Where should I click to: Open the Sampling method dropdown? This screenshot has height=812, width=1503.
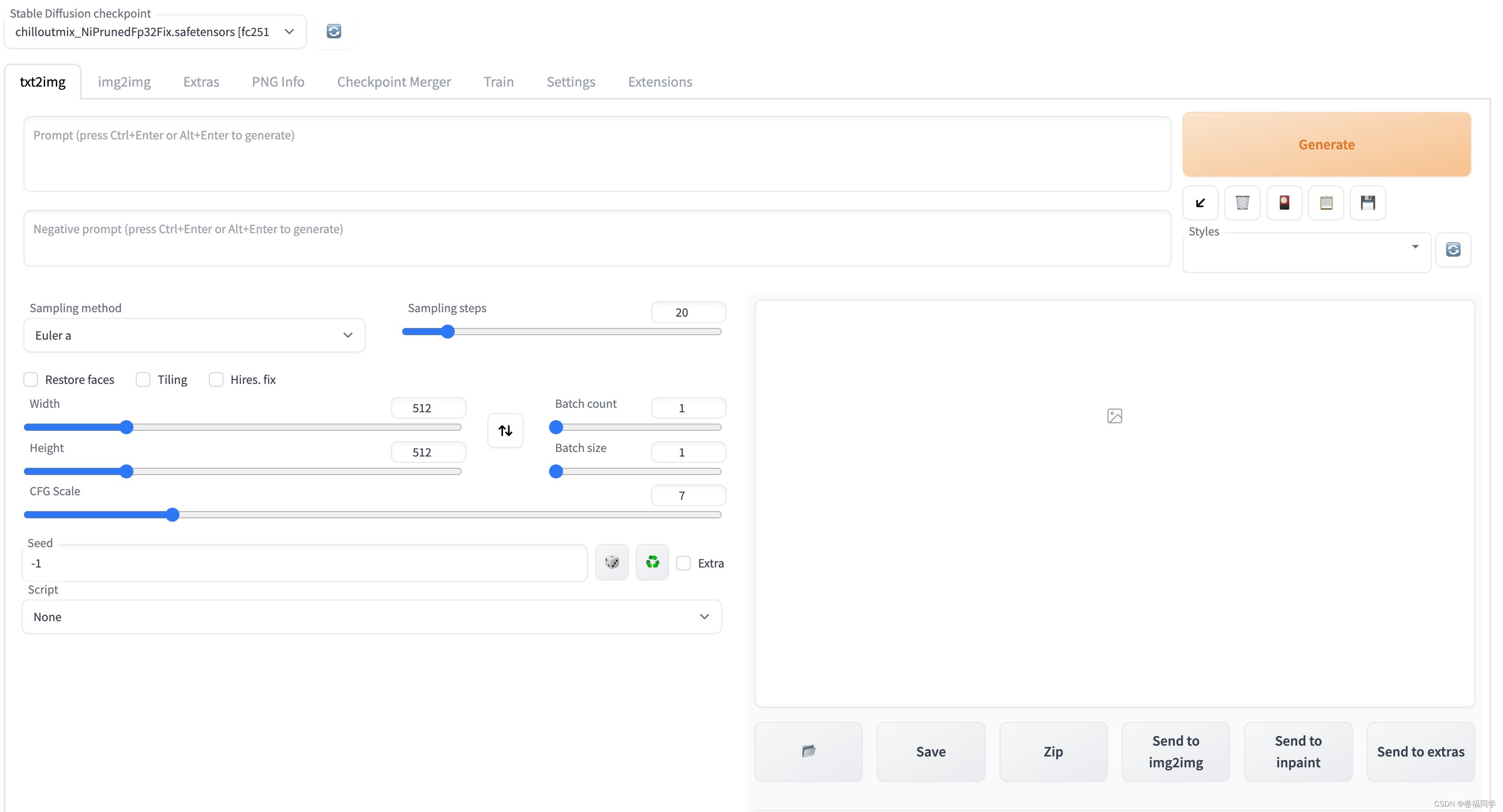coord(194,336)
